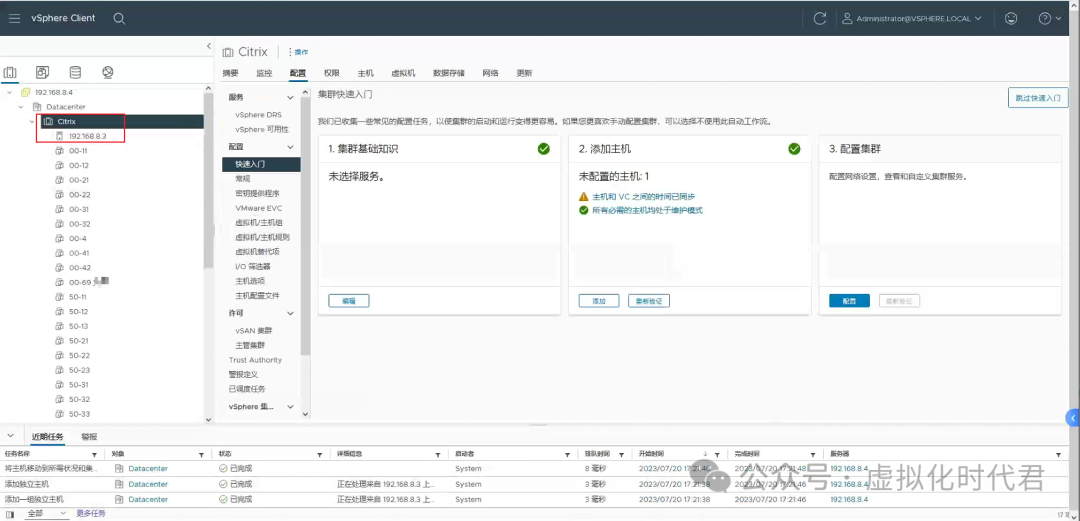Image resolution: width=1080 pixels, height=521 pixels.
Task: Open the 更多任务 link
Action: [x=91, y=513]
